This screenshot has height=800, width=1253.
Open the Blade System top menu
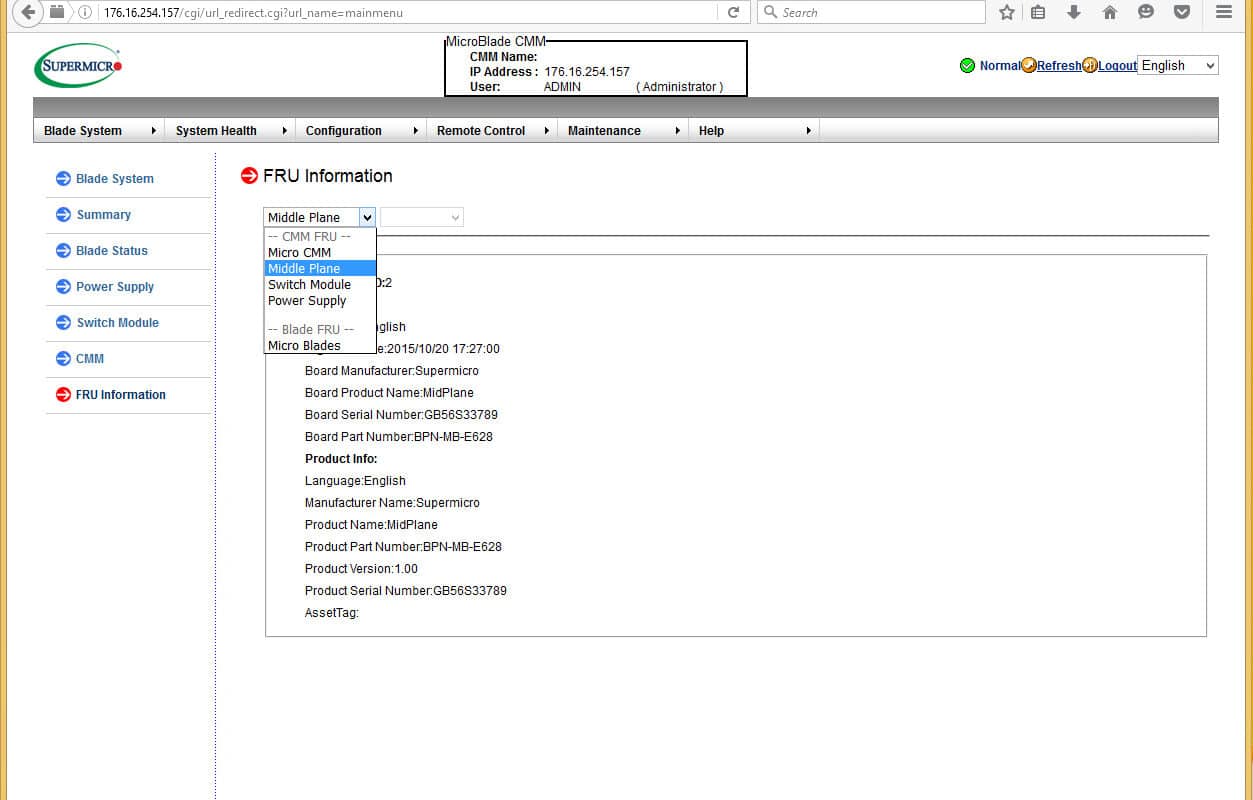99,130
